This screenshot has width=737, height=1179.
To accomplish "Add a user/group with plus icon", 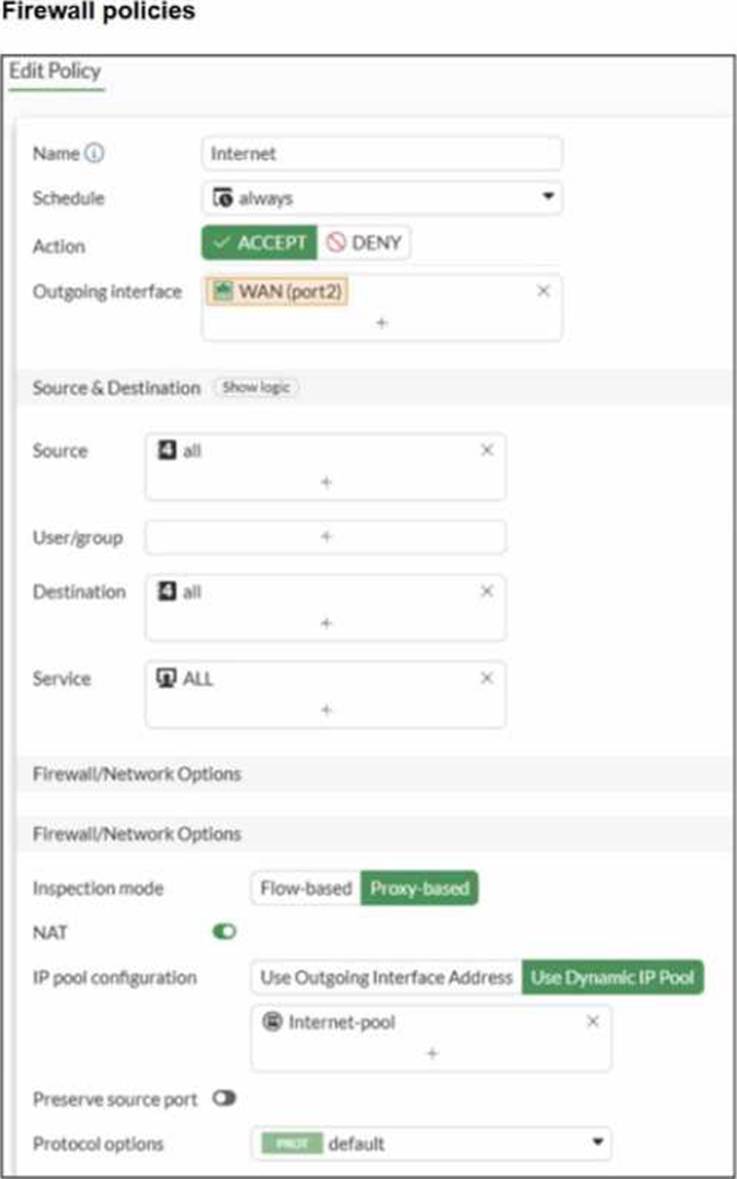I will coord(326,537).
